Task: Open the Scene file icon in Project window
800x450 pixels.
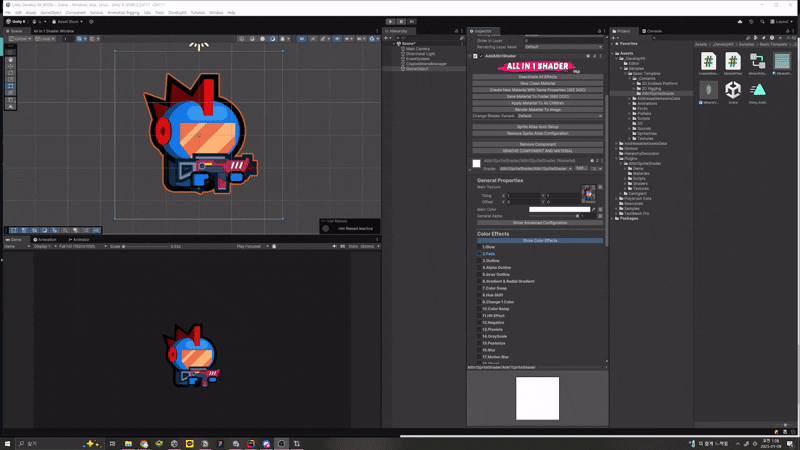Action: point(733,91)
